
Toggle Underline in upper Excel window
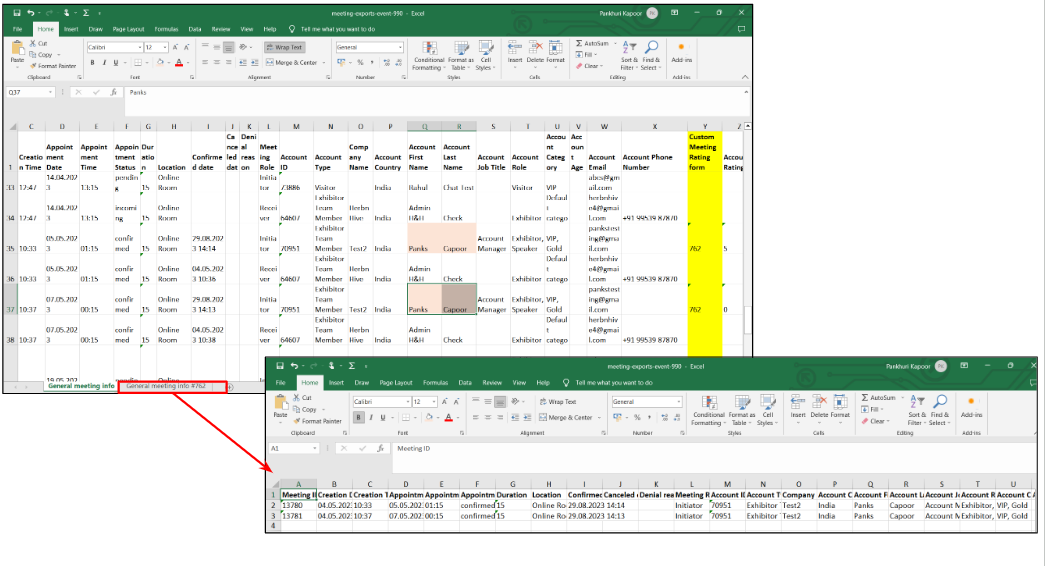point(115,63)
